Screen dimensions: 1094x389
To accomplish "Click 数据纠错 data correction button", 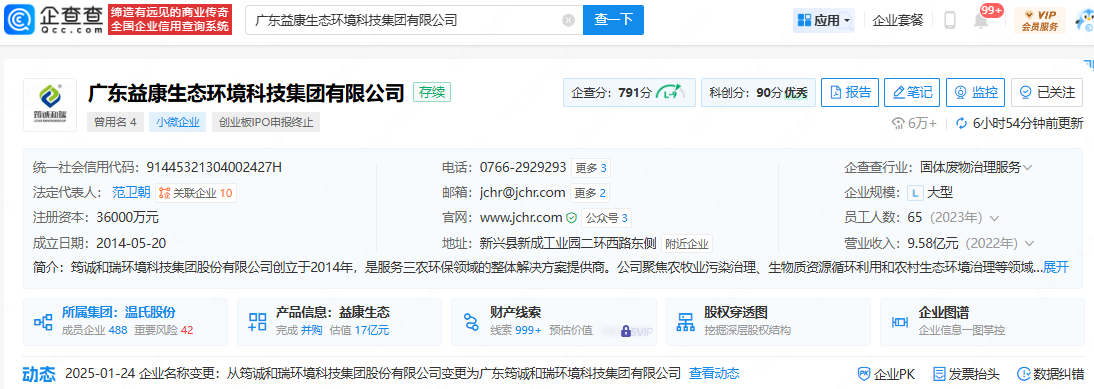I will (1051, 373).
